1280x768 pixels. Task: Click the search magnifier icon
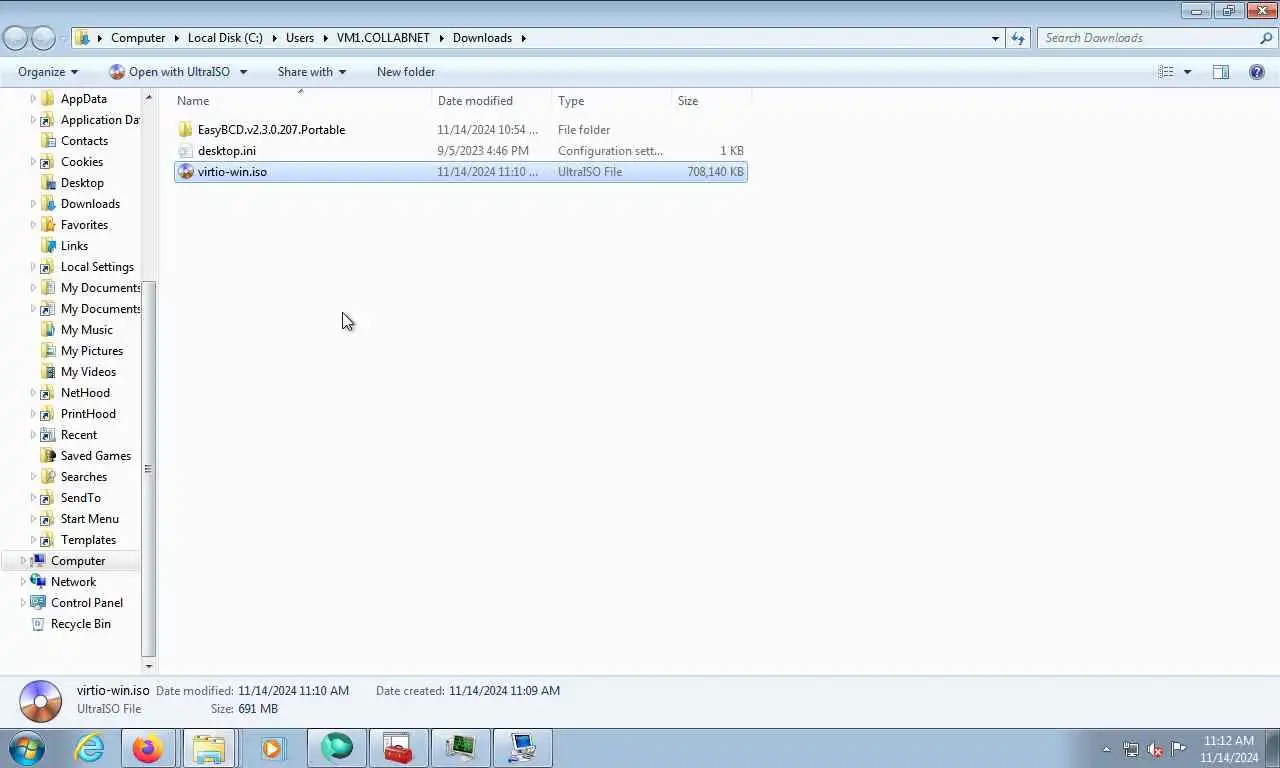click(1266, 38)
